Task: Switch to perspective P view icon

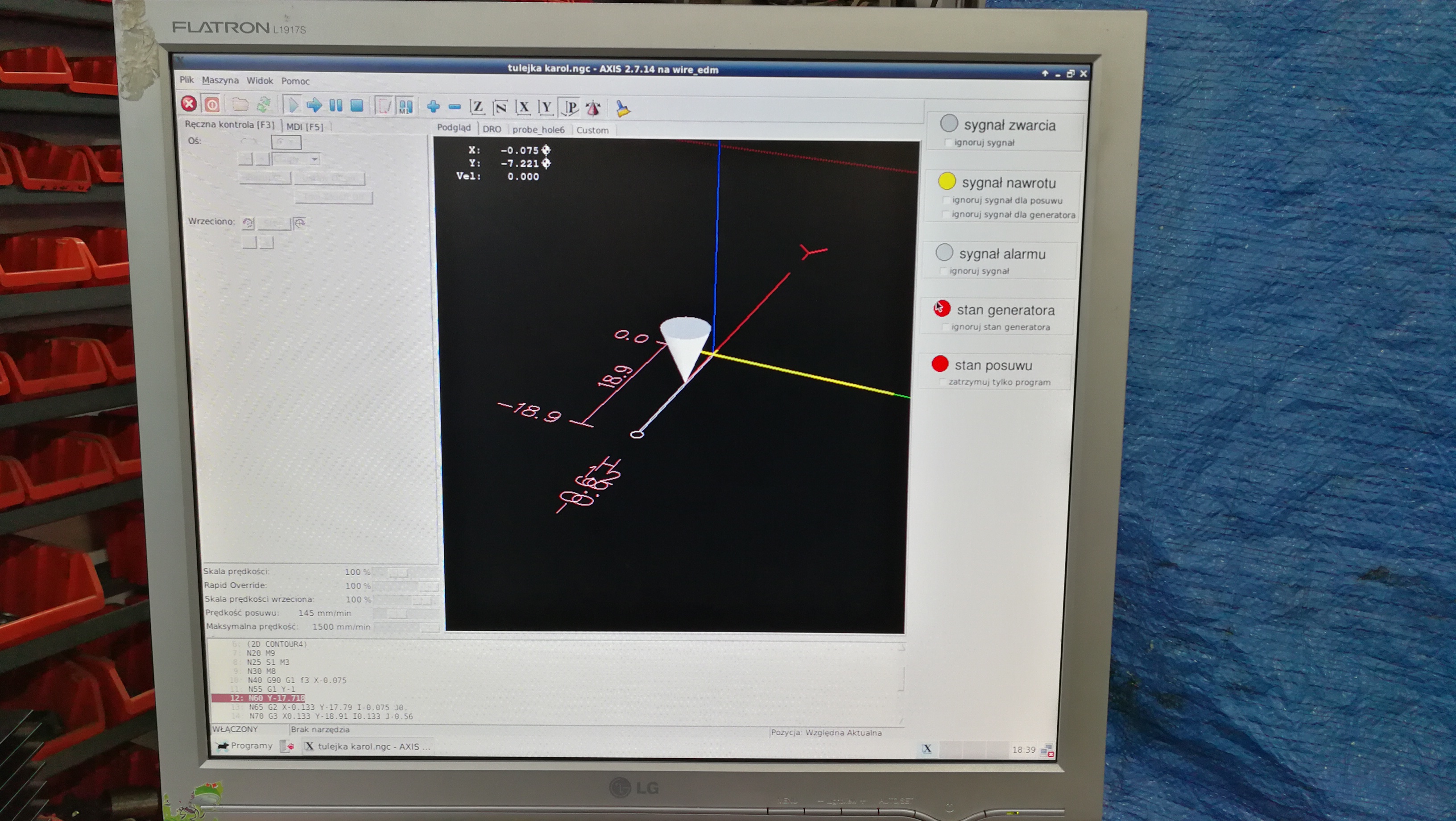Action: pos(570,108)
